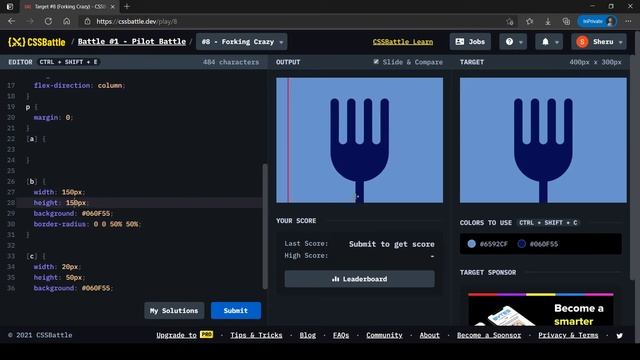Expand the Sheru account dropdown arrow
Viewport: 640px width, 360px height.
click(621, 42)
